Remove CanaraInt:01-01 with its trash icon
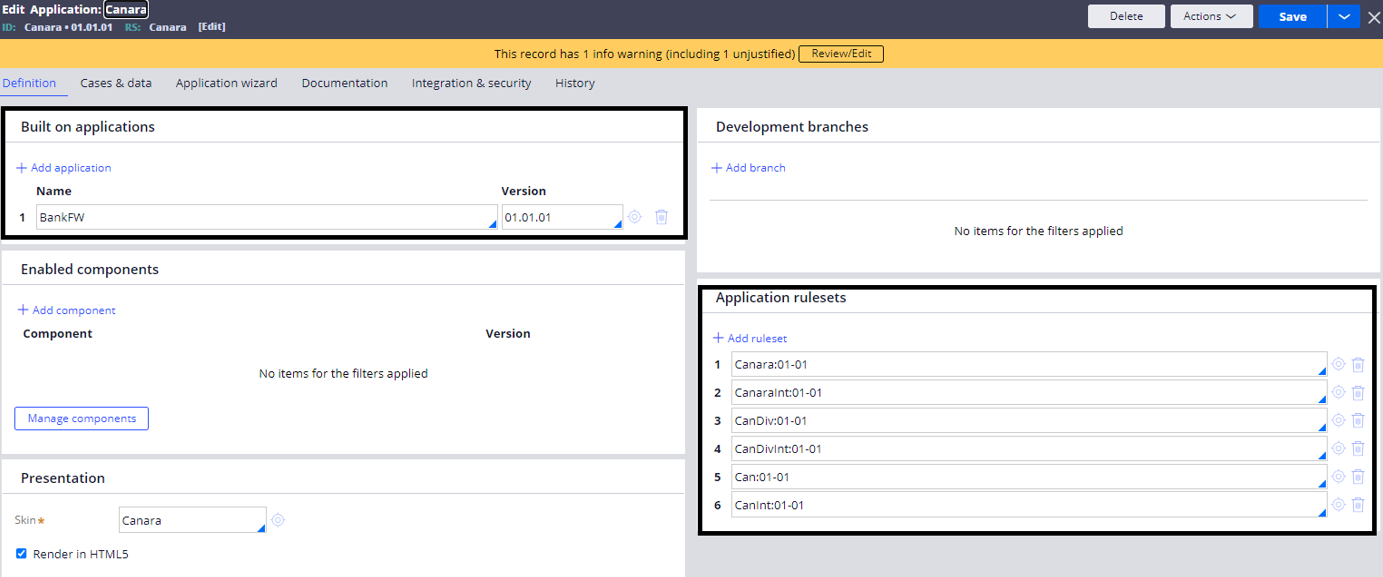1383x577 pixels. [x=1357, y=392]
